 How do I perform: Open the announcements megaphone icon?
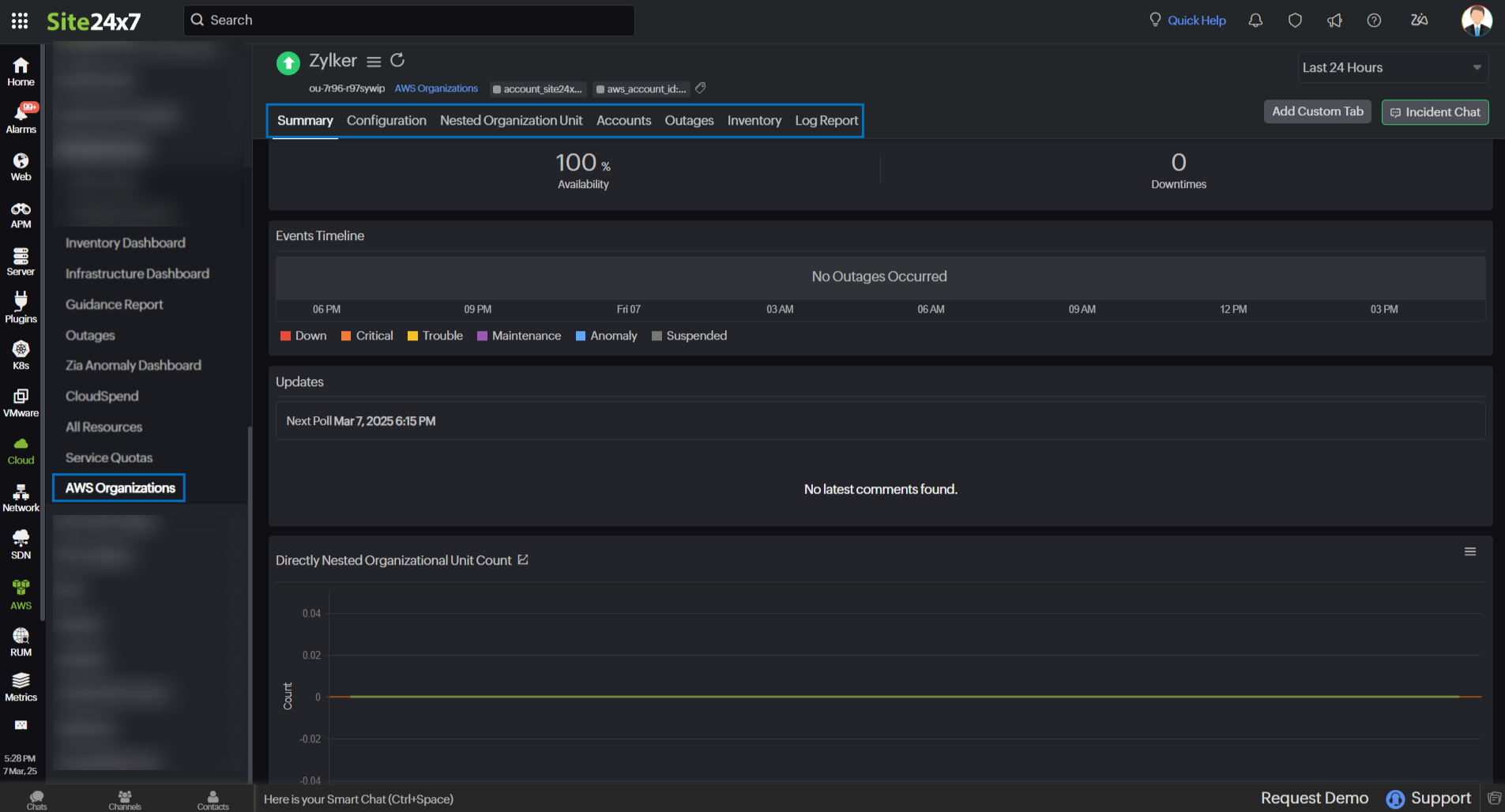1334,21
